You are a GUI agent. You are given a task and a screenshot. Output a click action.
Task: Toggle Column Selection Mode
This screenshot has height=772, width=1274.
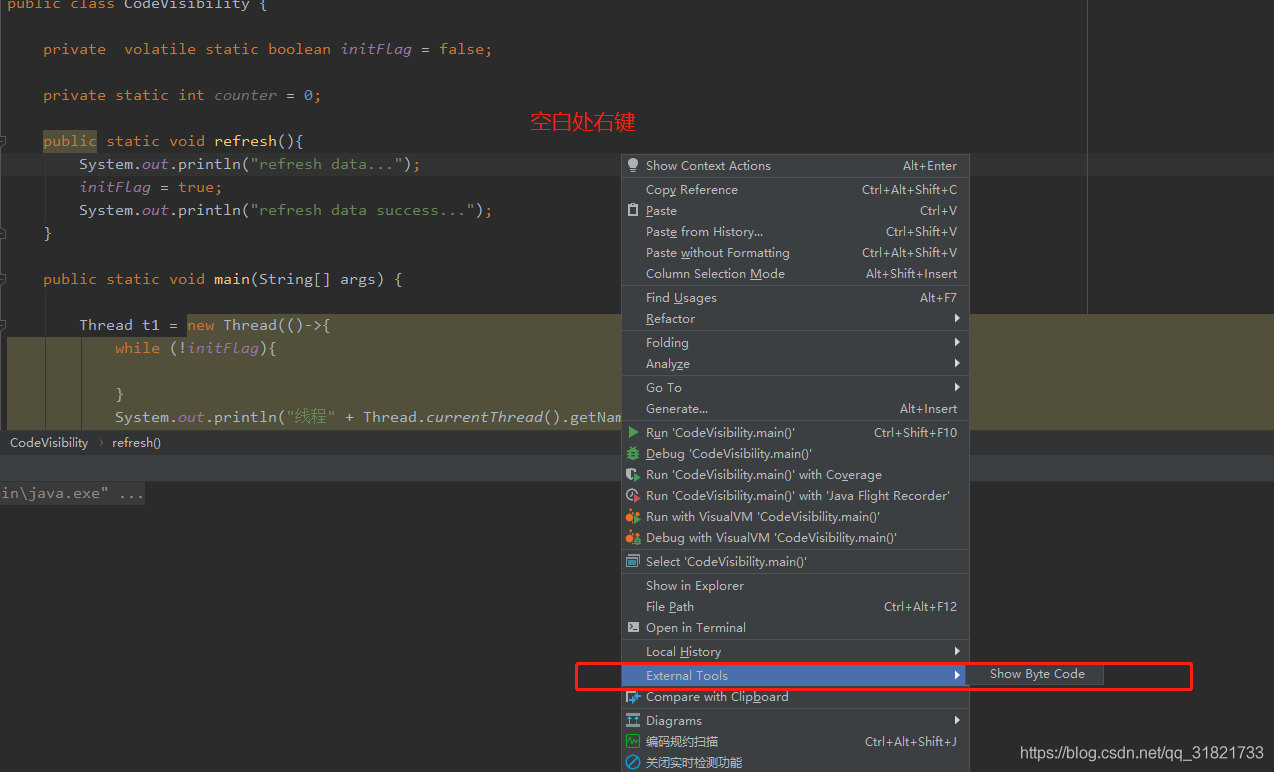coord(715,274)
